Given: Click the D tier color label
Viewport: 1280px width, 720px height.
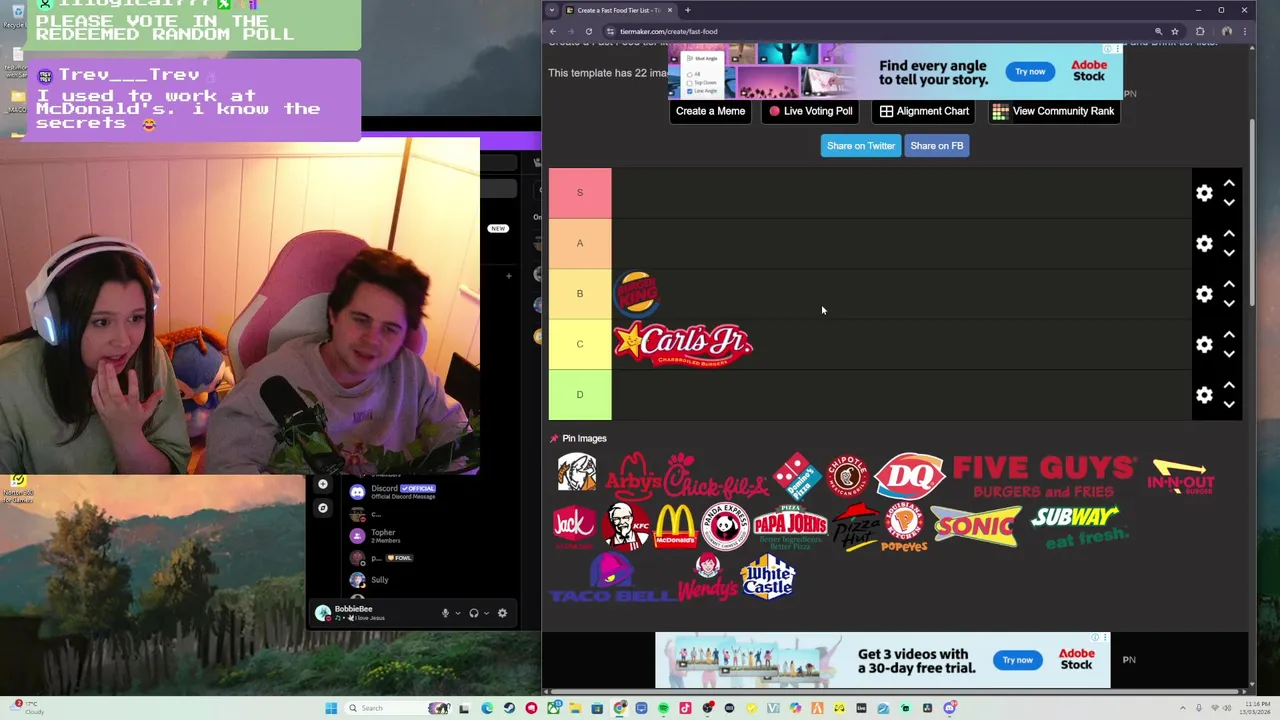Looking at the screenshot, I should point(580,395).
